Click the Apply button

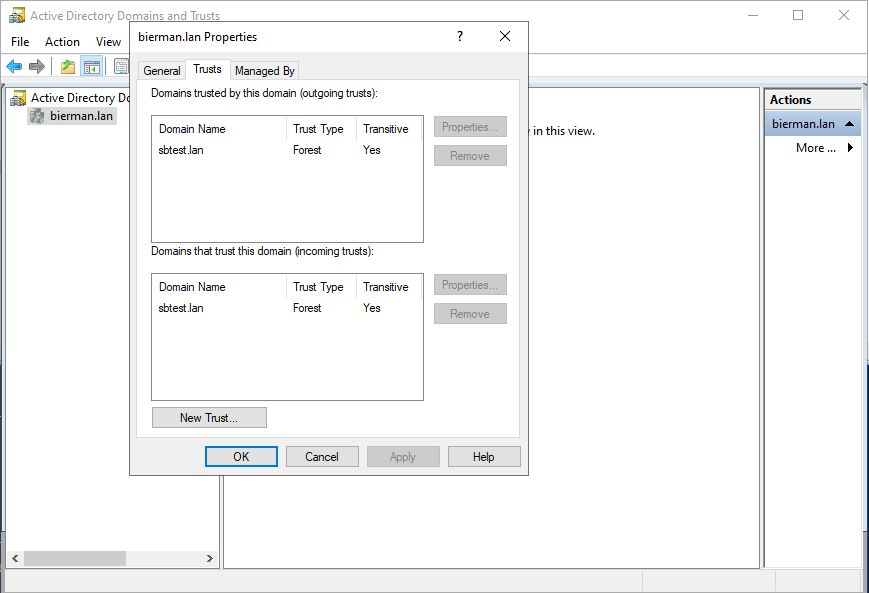pos(403,457)
